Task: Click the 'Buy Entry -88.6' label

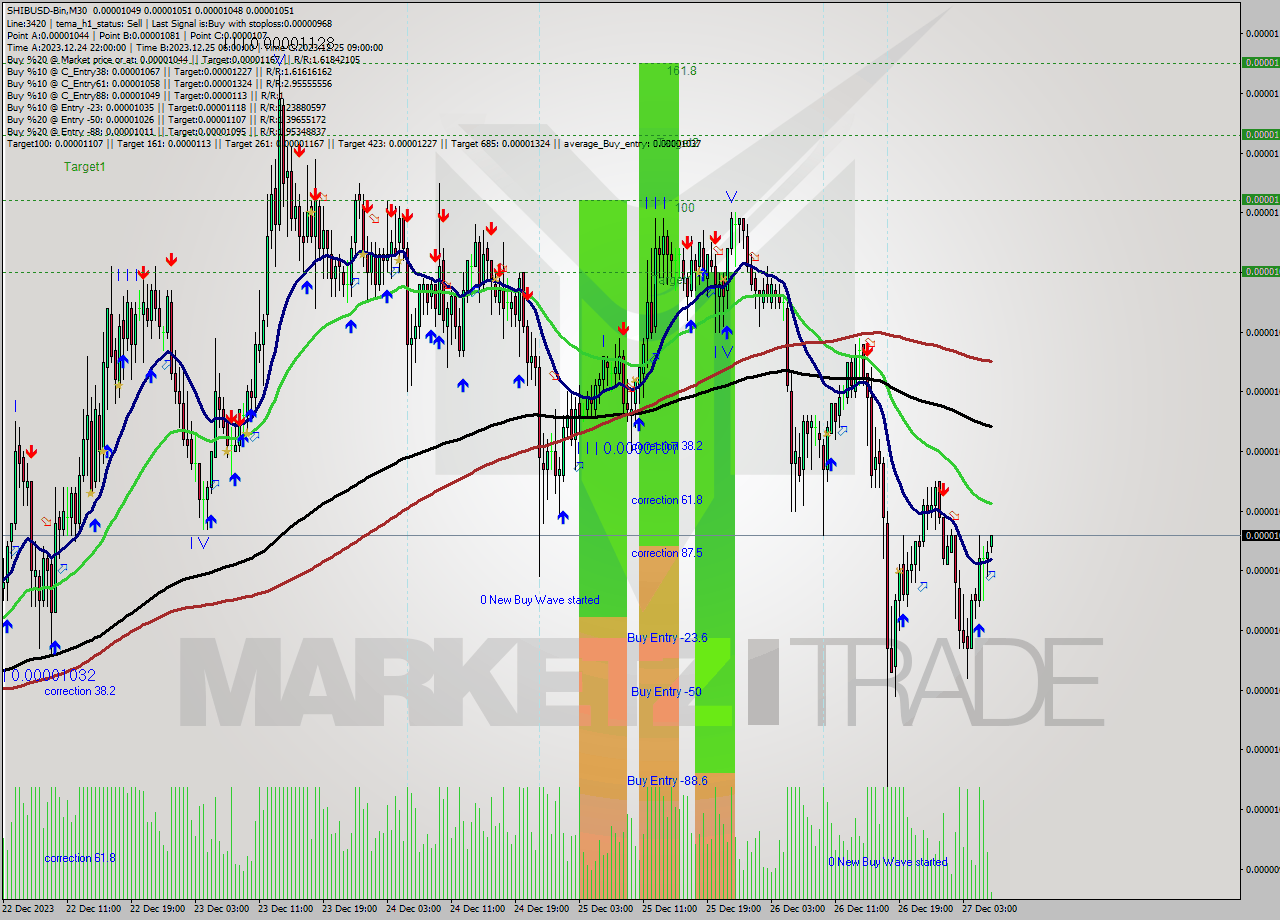Action: click(667, 781)
